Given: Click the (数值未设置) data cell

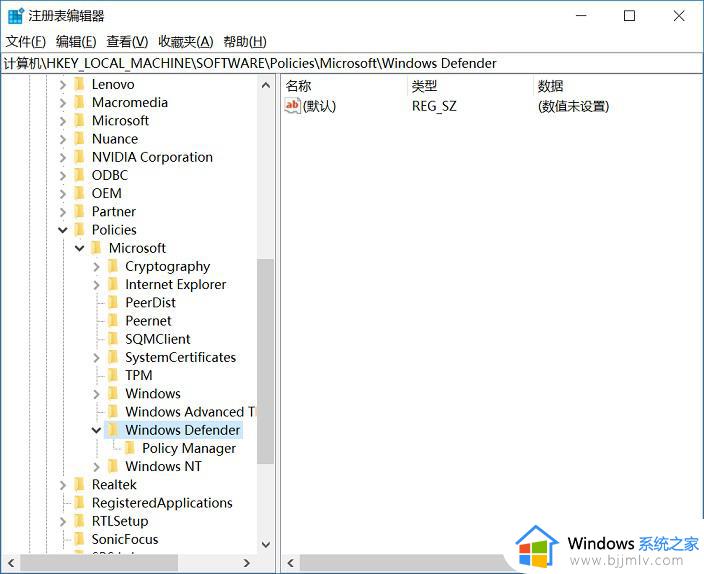Looking at the screenshot, I should click(x=573, y=106).
